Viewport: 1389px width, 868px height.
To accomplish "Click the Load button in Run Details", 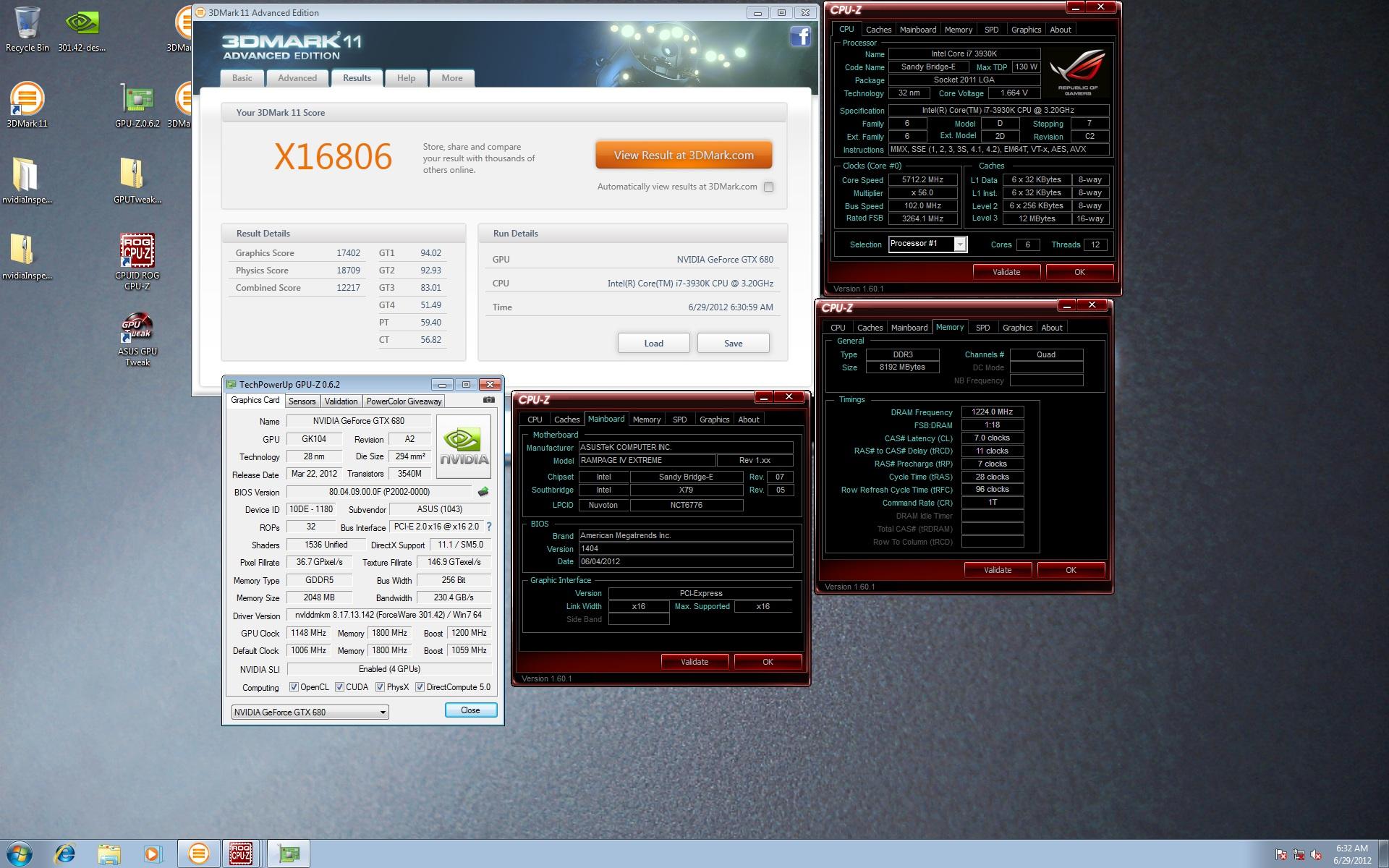I will pyautogui.click(x=653, y=344).
